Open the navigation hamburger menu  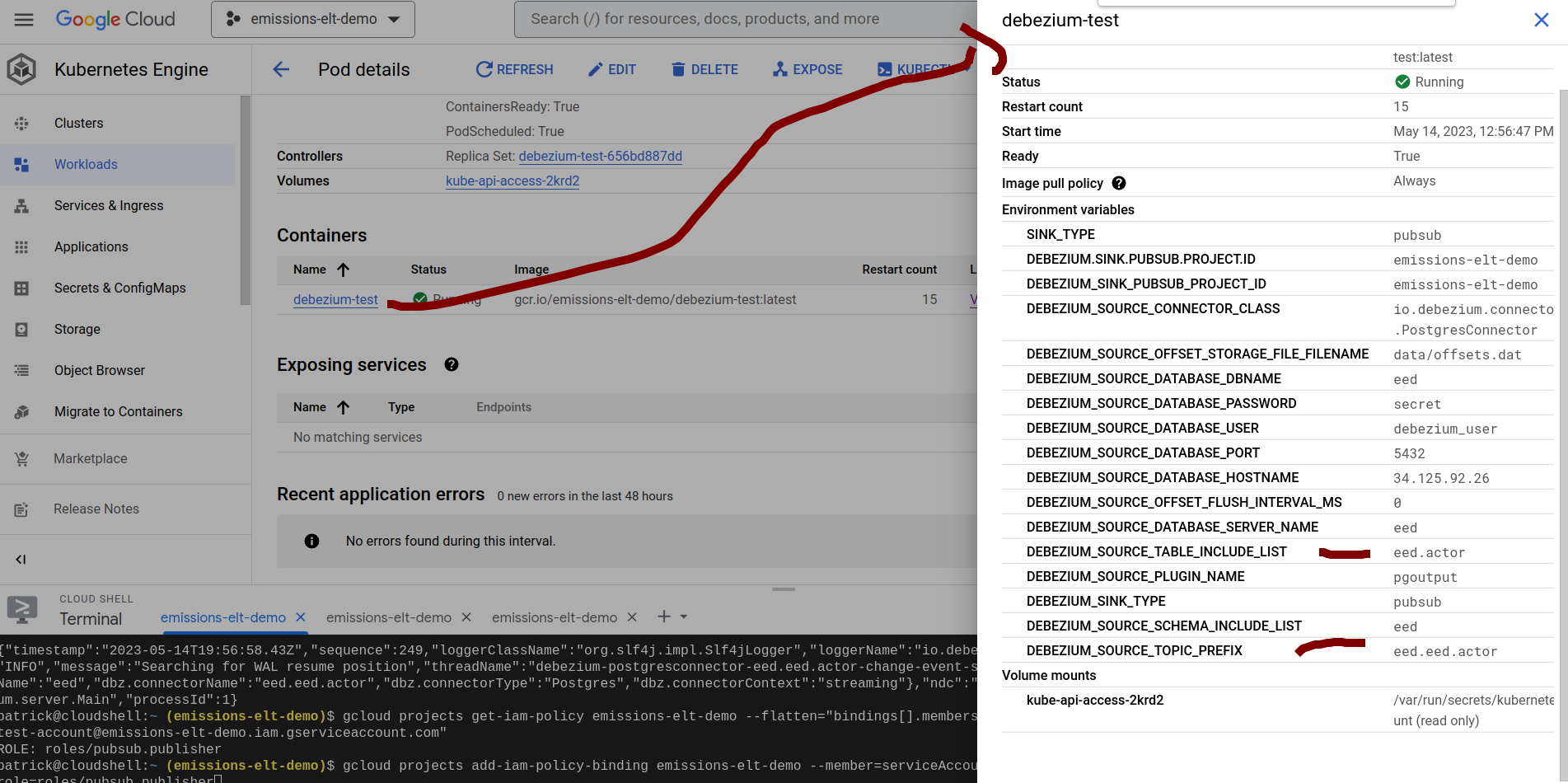click(23, 19)
